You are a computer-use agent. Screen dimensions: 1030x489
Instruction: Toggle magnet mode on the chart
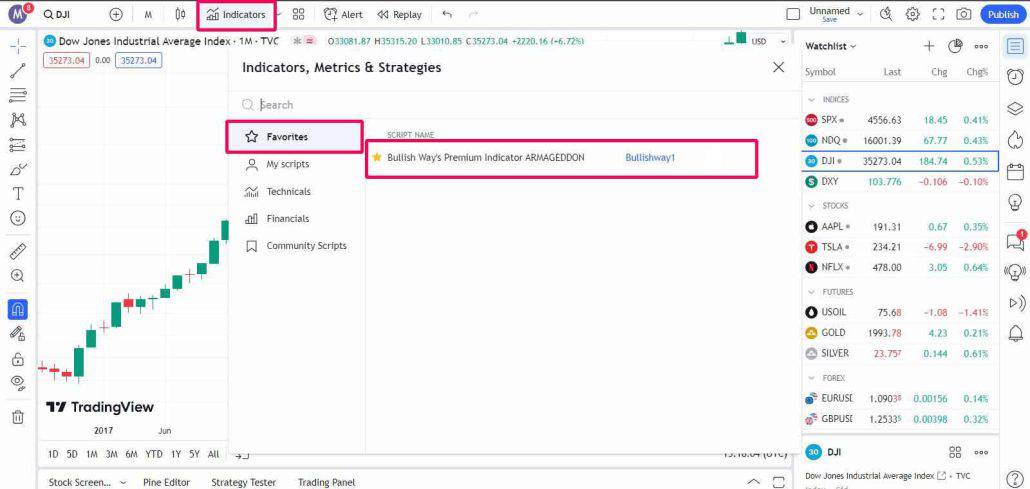click(18, 309)
